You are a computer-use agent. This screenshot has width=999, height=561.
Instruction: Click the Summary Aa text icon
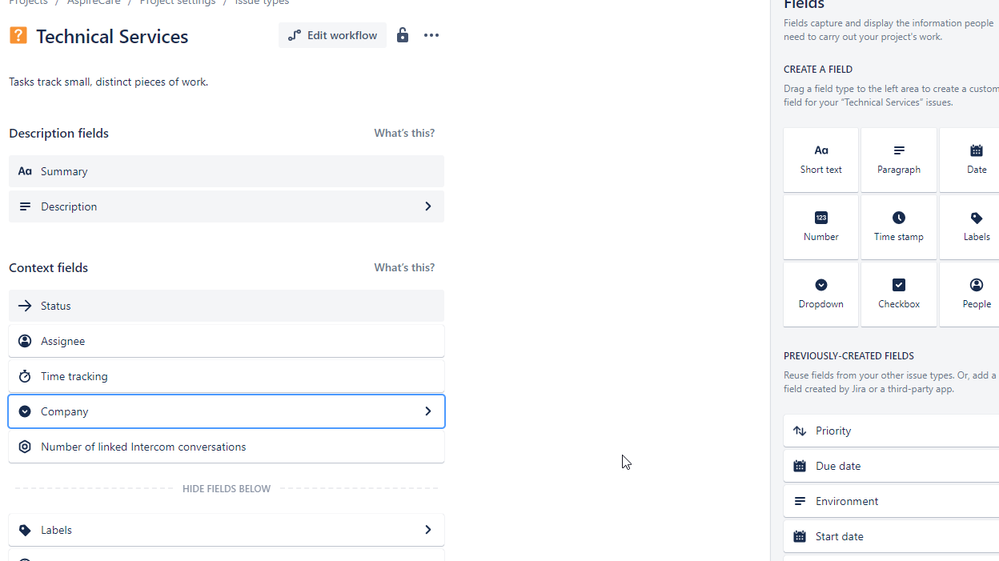click(25, 171)
